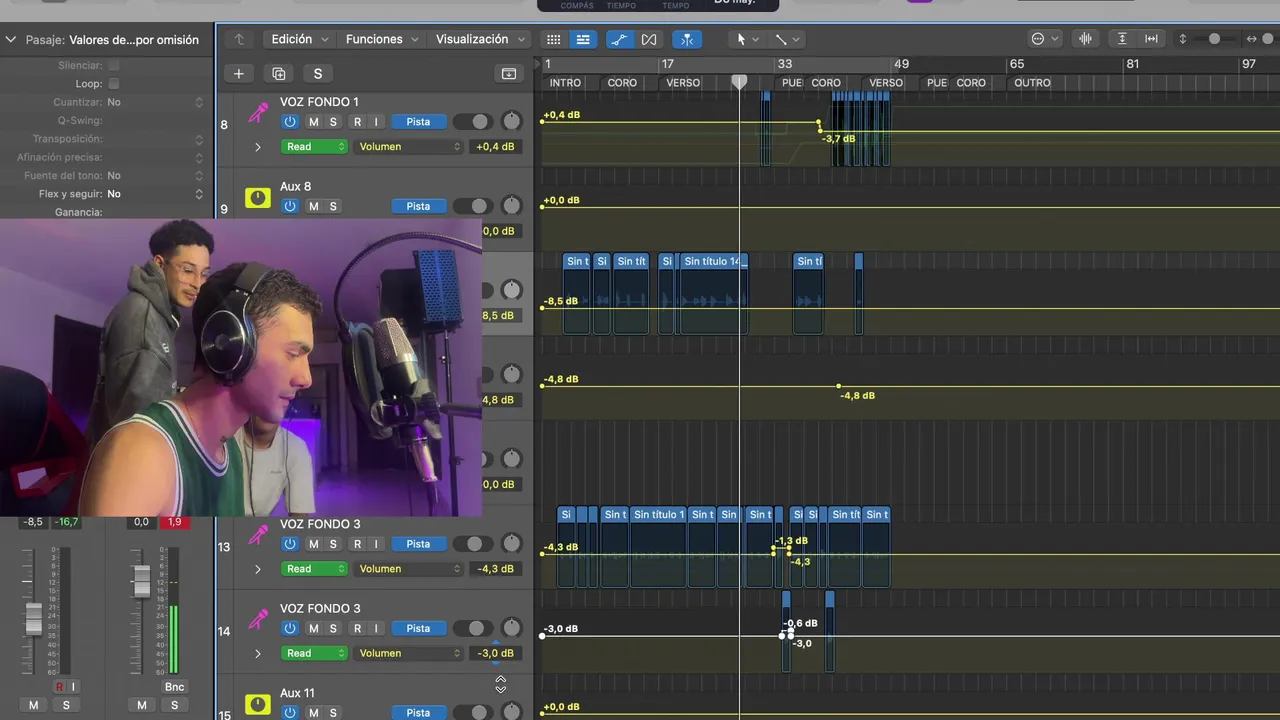Mute the Aux 8 track
The image size is (1280, 720).
314,206
